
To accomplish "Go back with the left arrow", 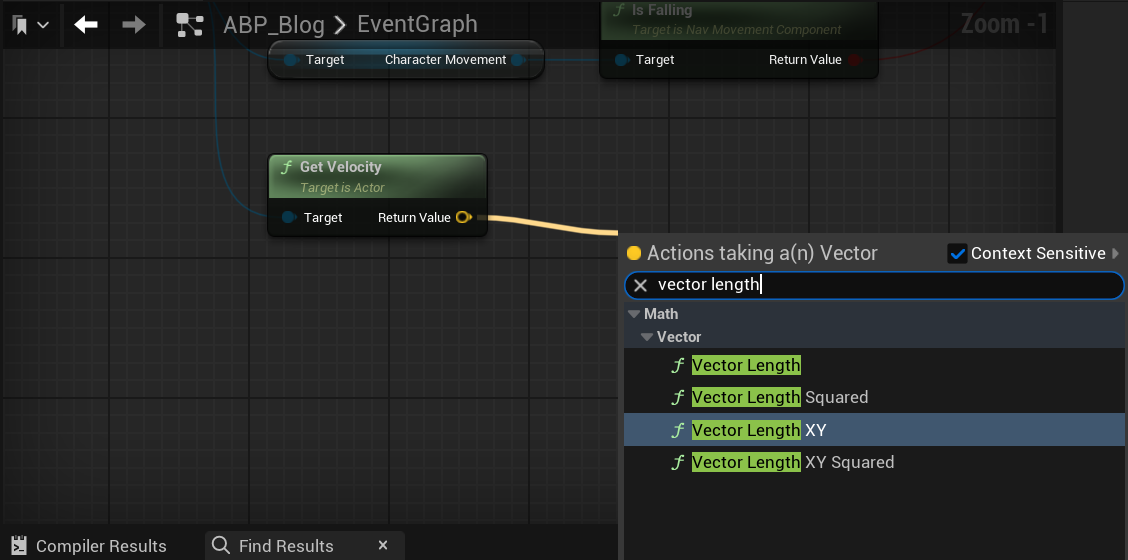I will coord(86,25).
